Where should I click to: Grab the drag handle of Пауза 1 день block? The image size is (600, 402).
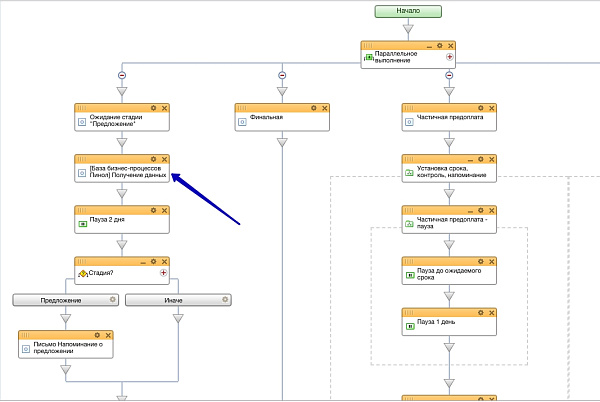tap(409, 313)
